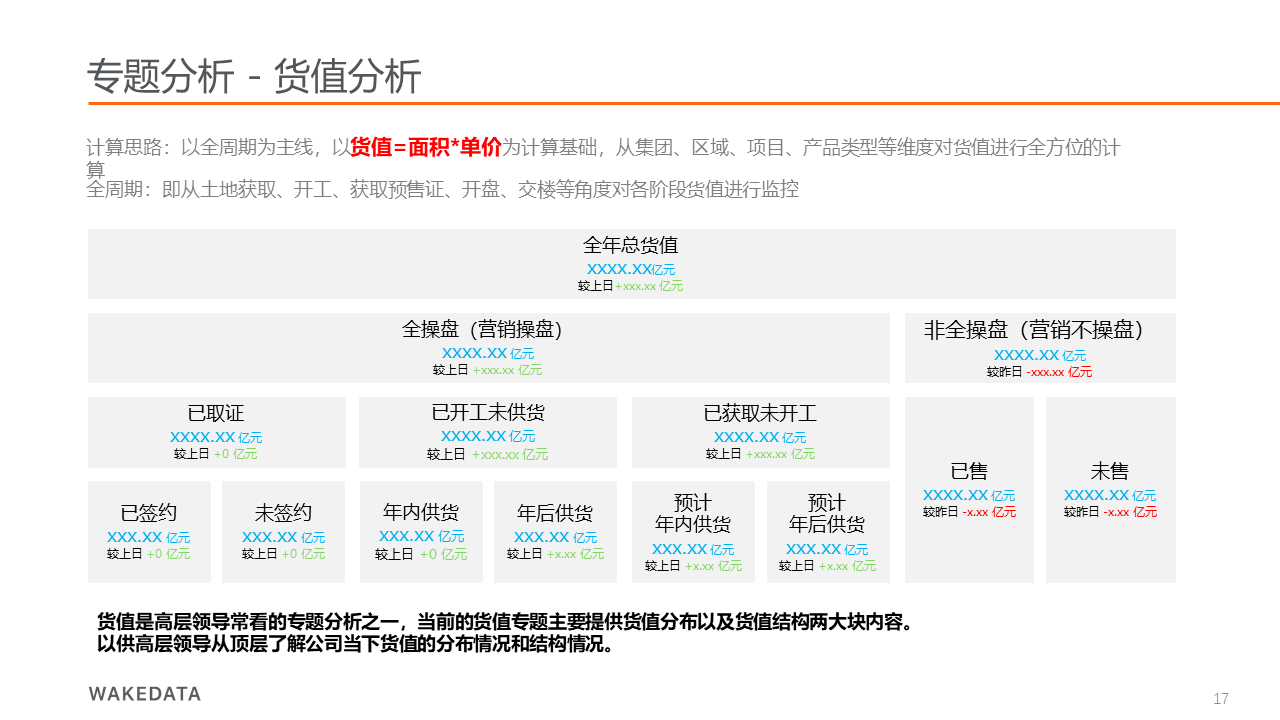The height and width of the screenshot is (720, 1280).
Task: Open the 非全操盘（营销不操盘）card
Action: pos(1040,348)
